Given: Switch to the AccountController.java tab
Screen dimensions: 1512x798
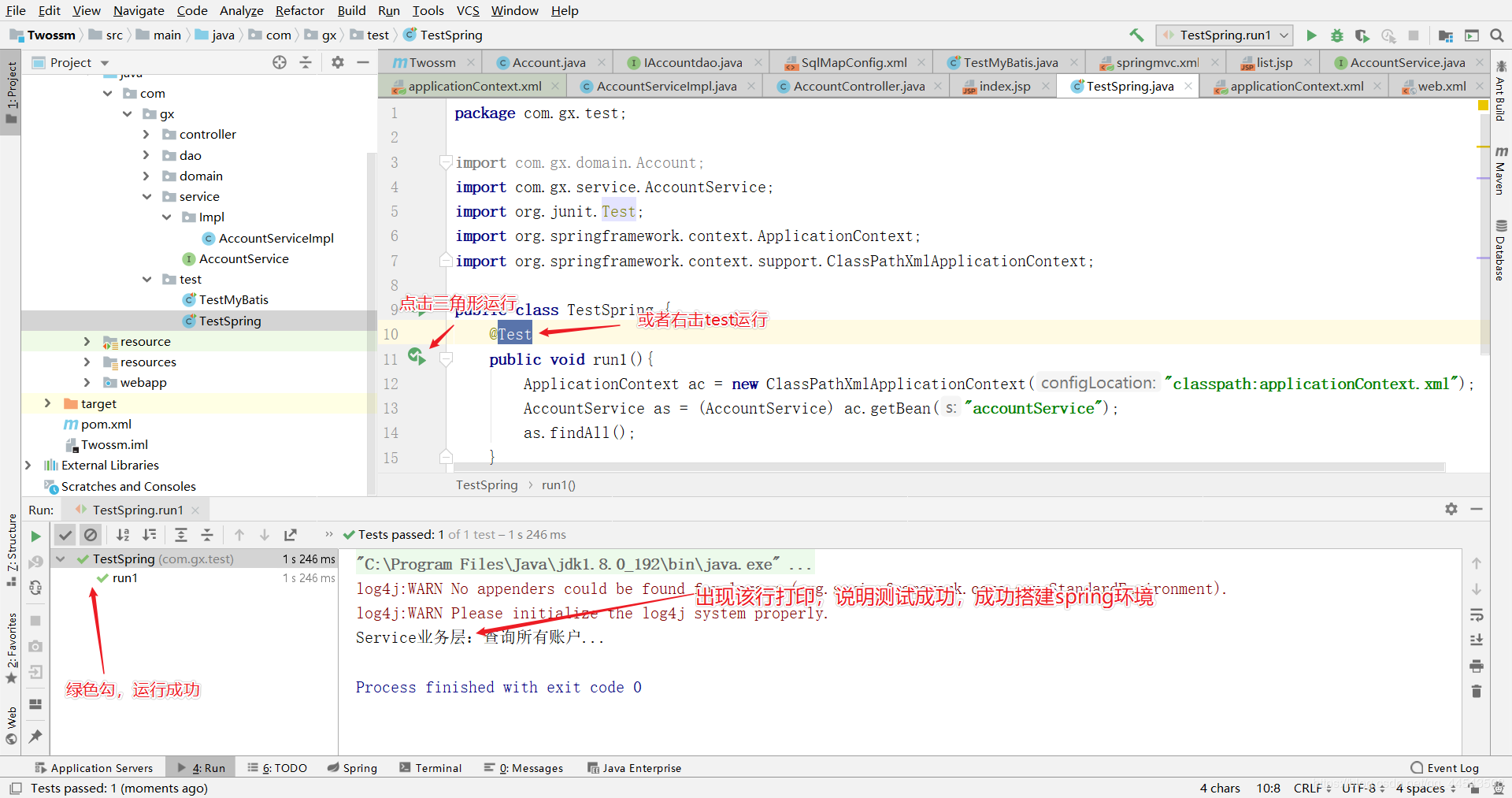Looking at the screenshot, I should pyautogui.click(x=858, y=86).
